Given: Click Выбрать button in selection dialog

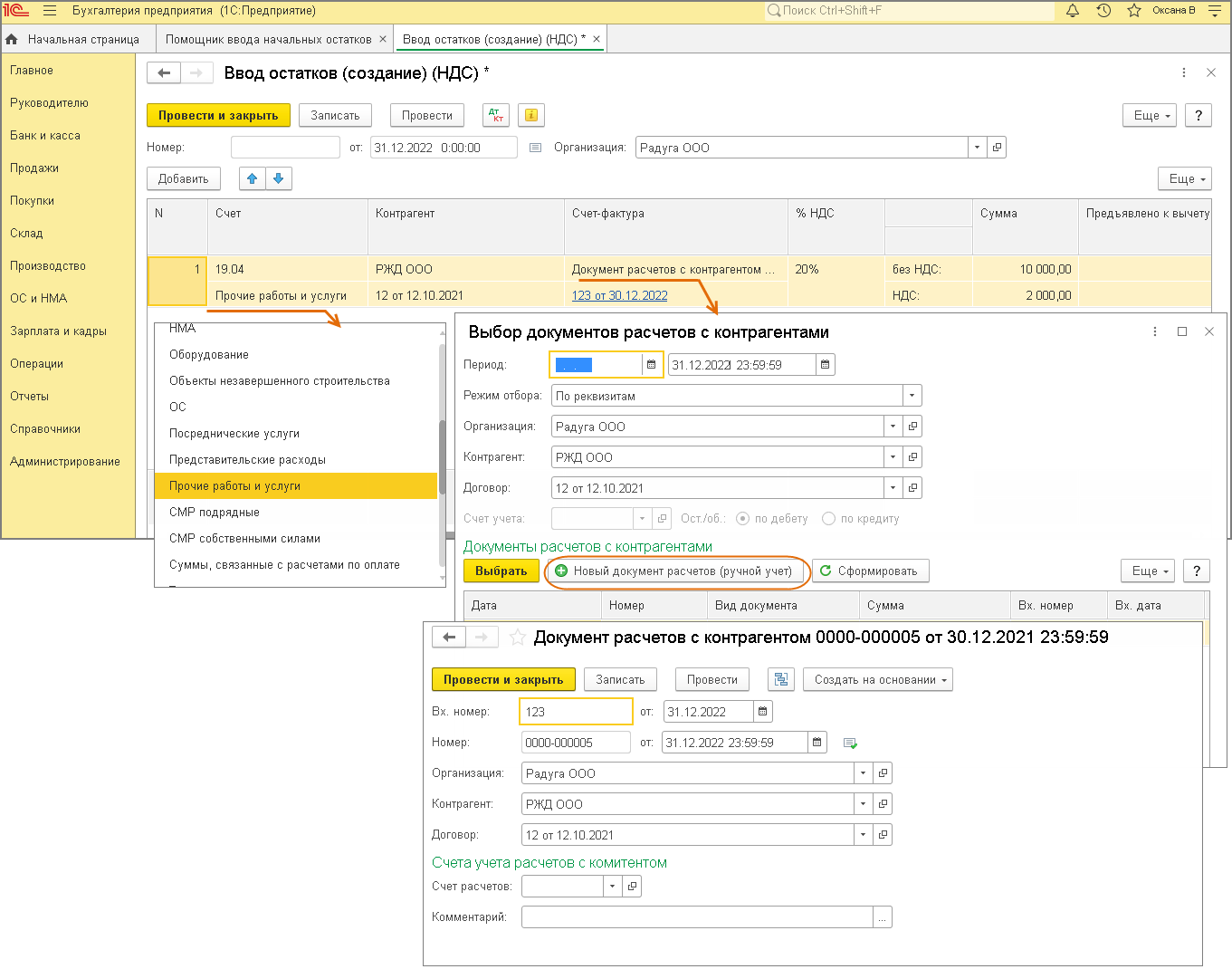Looking at the screenshot, I should coord(501,571).
